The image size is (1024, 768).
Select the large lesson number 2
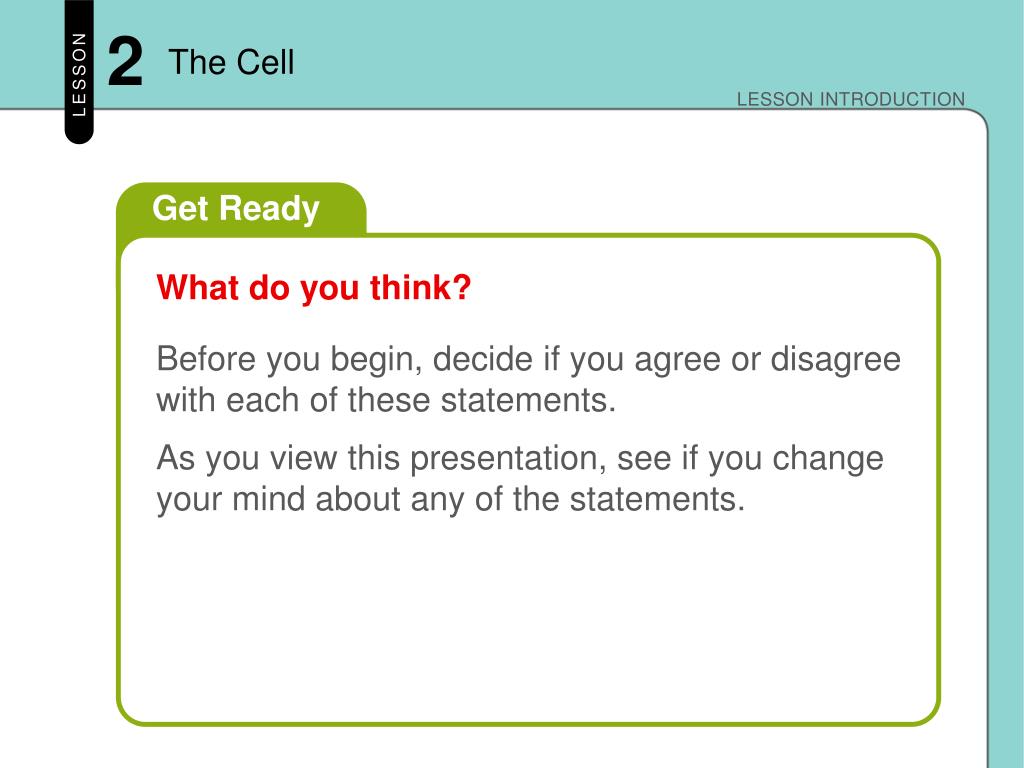point(125,63)
